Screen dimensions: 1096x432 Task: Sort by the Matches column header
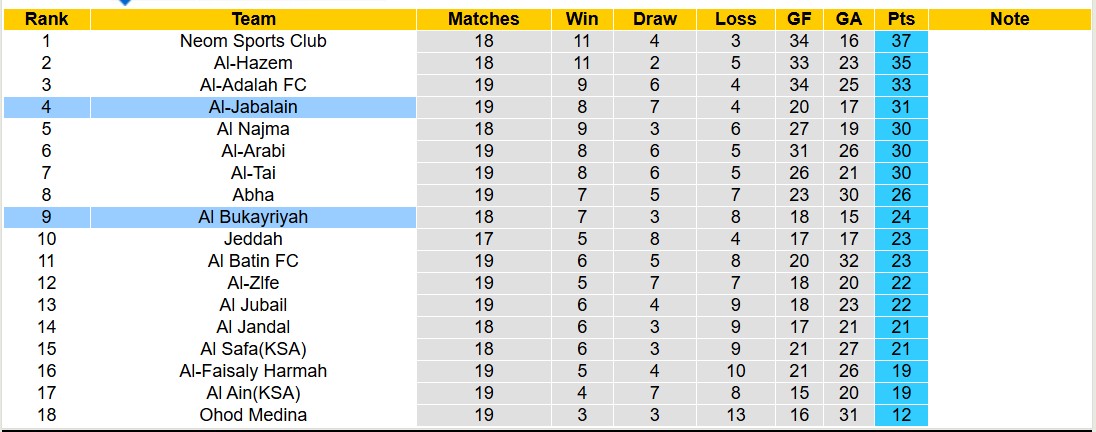click(x=484, y=19)
